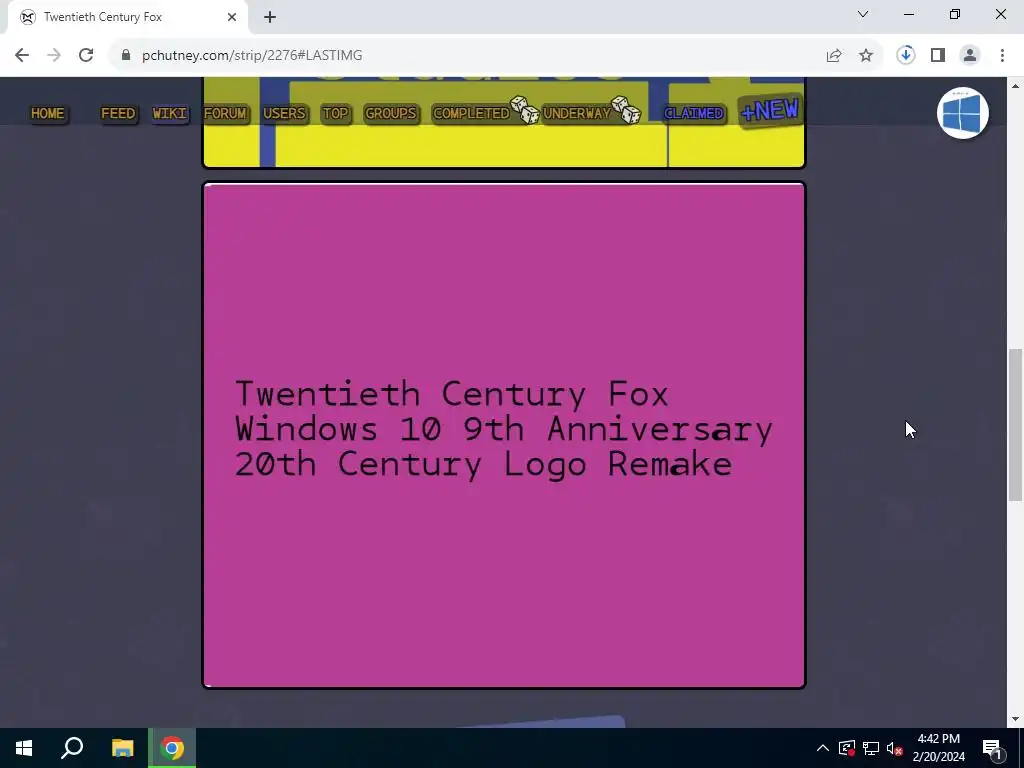Open Chrome three-dot menu

click(1002, 56)
